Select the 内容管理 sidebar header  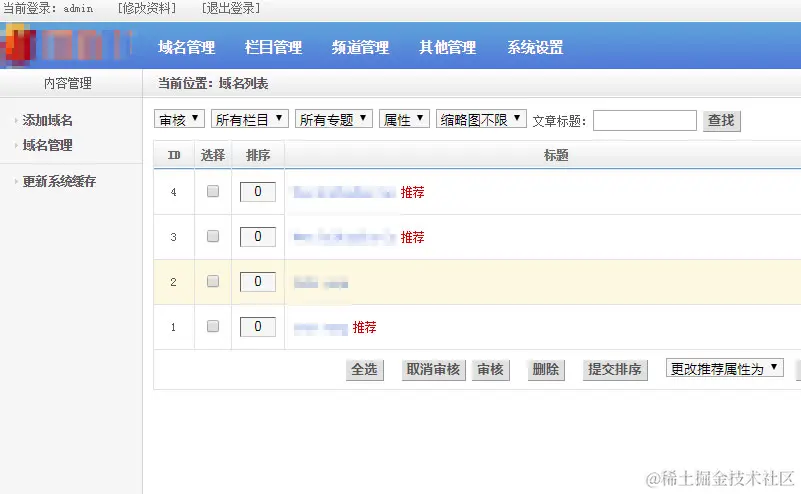click(x=68, y=83)
